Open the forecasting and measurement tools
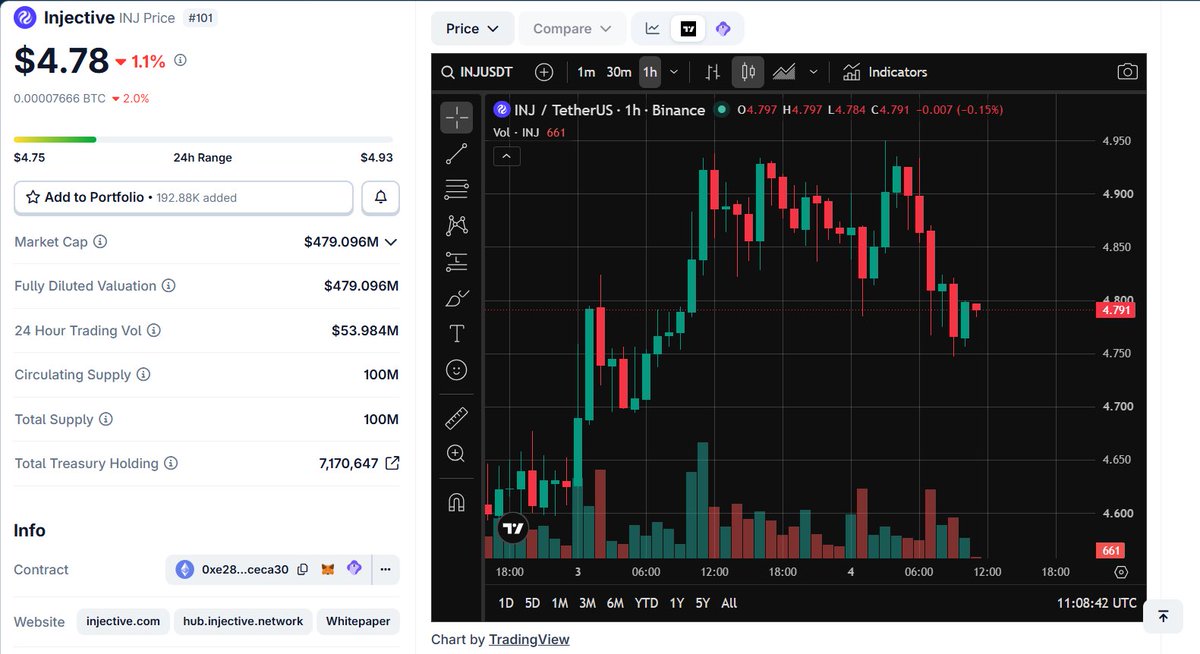The height and width of the screenshot is (654, 1200). tap(457, 261)
